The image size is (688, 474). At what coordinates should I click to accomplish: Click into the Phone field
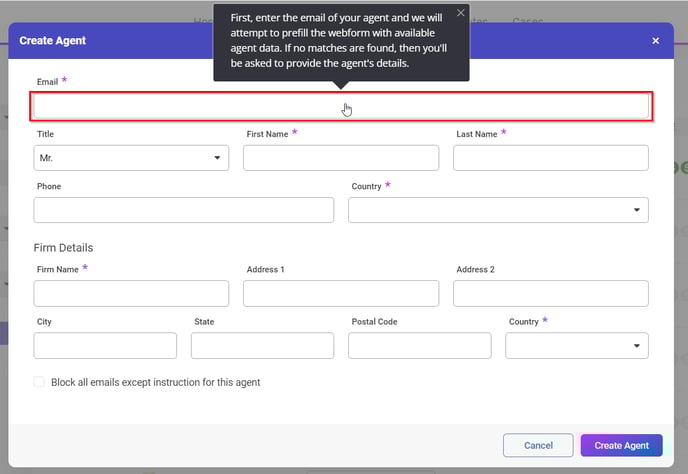(x=183, y=210)
